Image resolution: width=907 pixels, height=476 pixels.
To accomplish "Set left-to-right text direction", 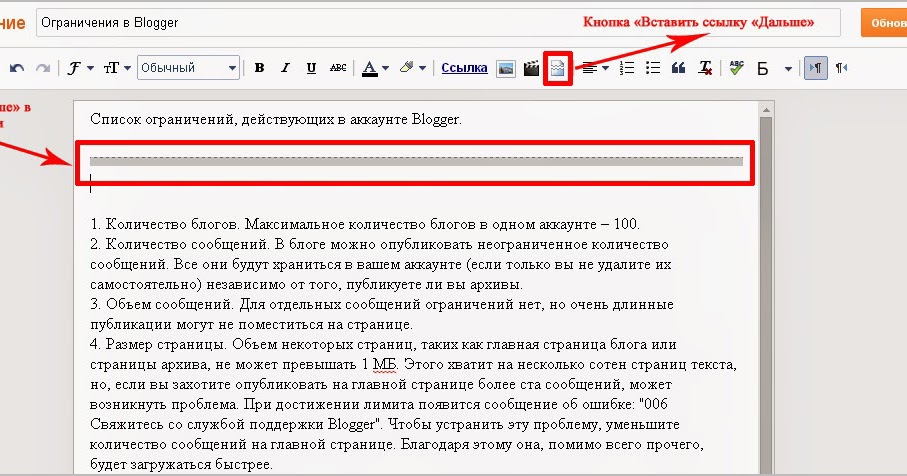I will click(x=816, y=68).
